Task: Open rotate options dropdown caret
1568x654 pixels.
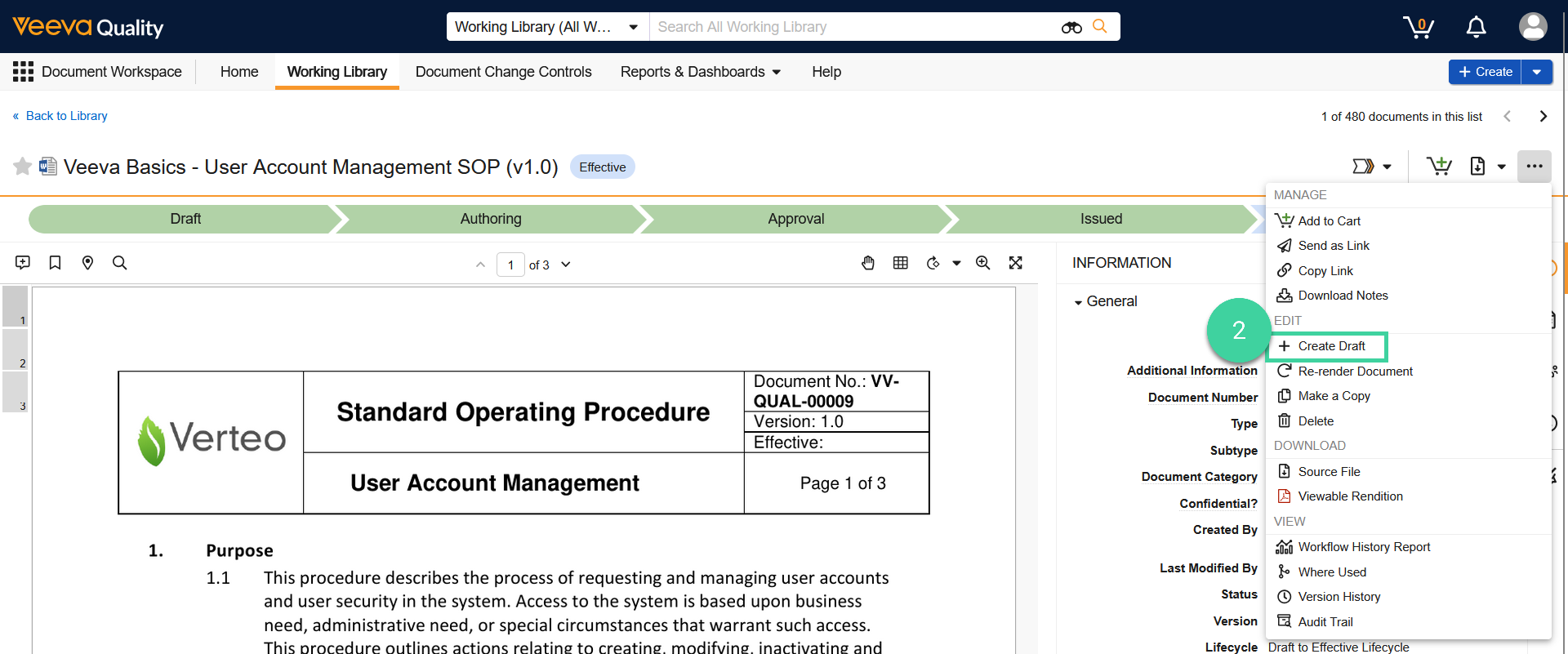Action: pos(956,263)
